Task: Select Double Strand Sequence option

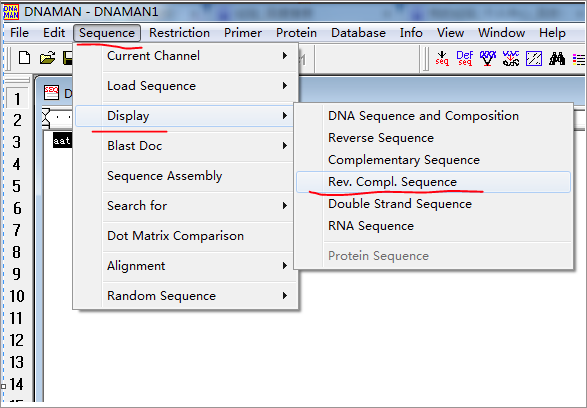Action: pos(433,204)
